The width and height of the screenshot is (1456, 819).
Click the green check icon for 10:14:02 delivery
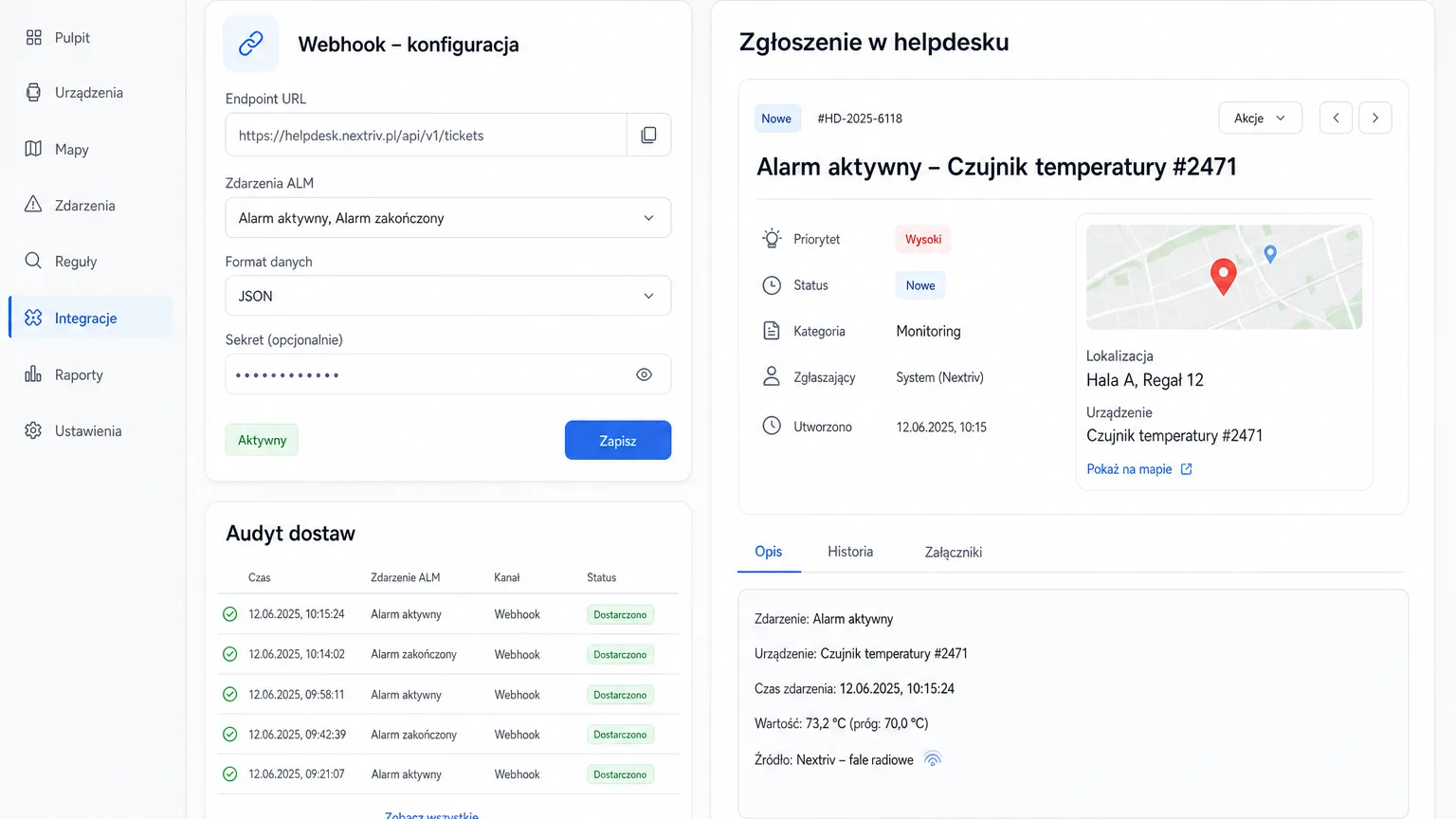229,654
